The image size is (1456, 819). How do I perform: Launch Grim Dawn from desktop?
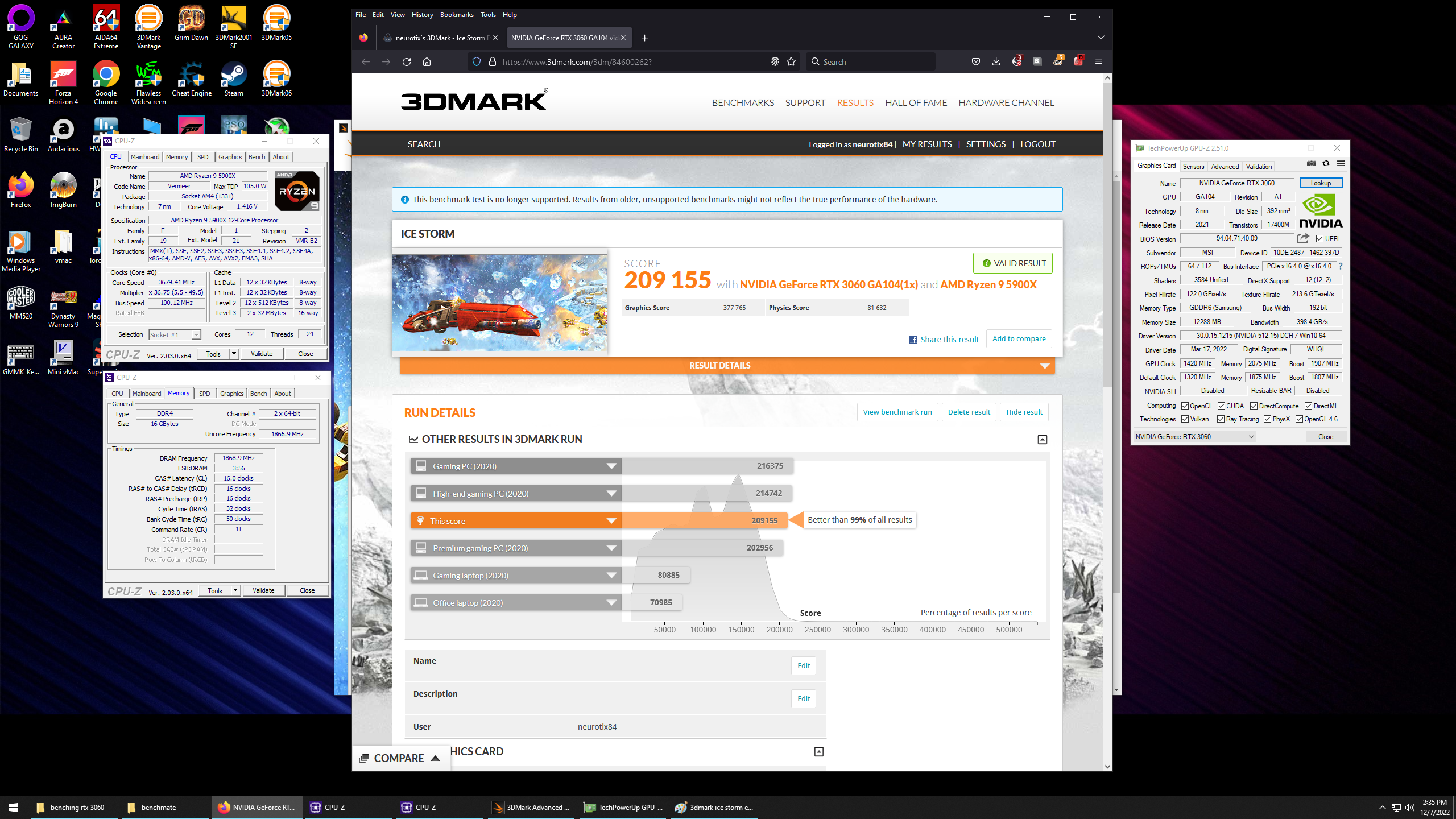click(x=191, y=23)
